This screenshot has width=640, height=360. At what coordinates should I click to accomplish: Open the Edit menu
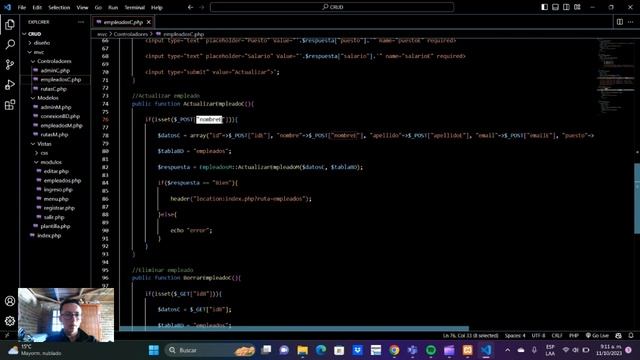[x=37, y=7]
